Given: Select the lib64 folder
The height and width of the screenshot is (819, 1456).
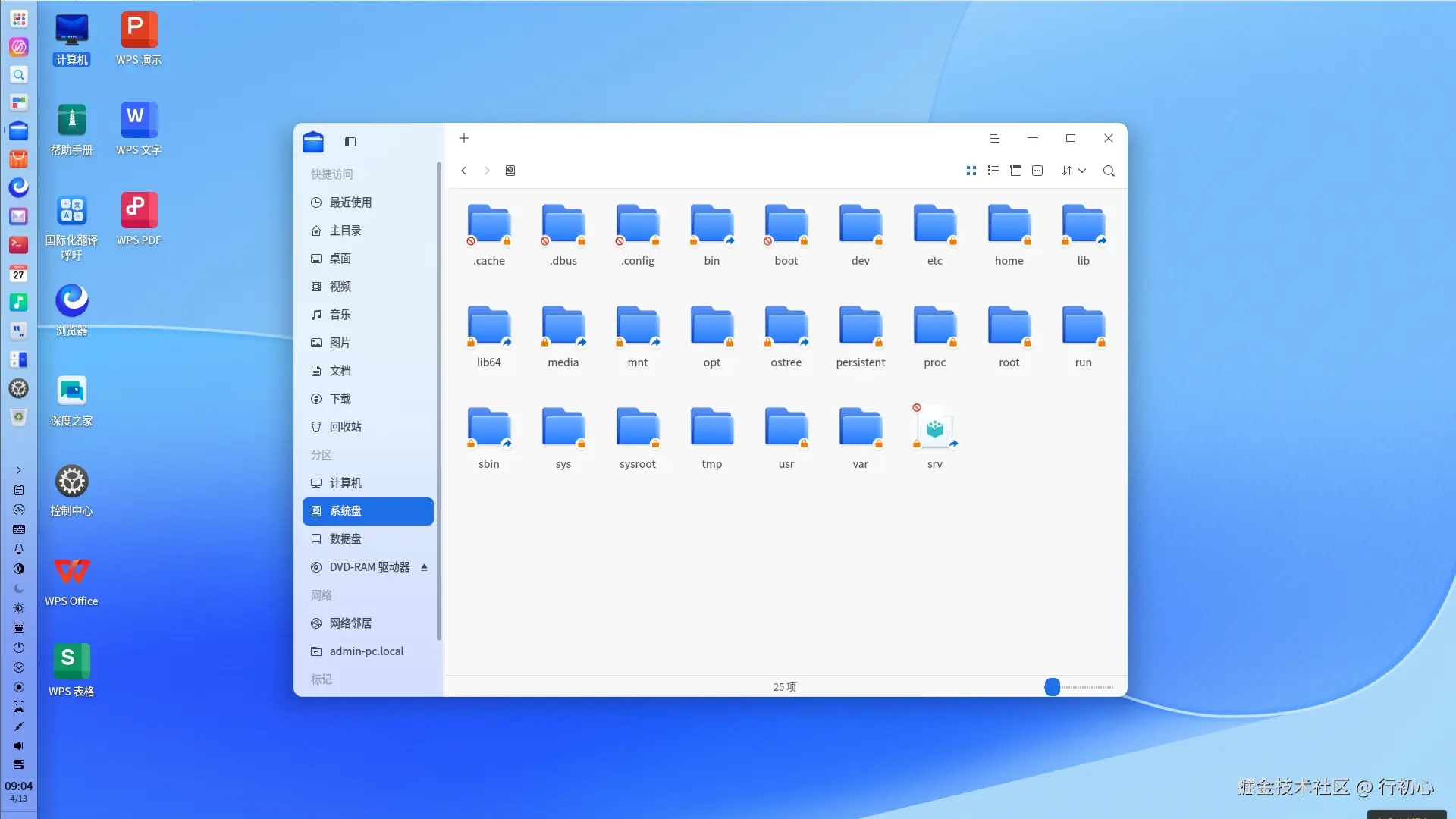Looking at the screenshot, I should click(x=489, y=337).
